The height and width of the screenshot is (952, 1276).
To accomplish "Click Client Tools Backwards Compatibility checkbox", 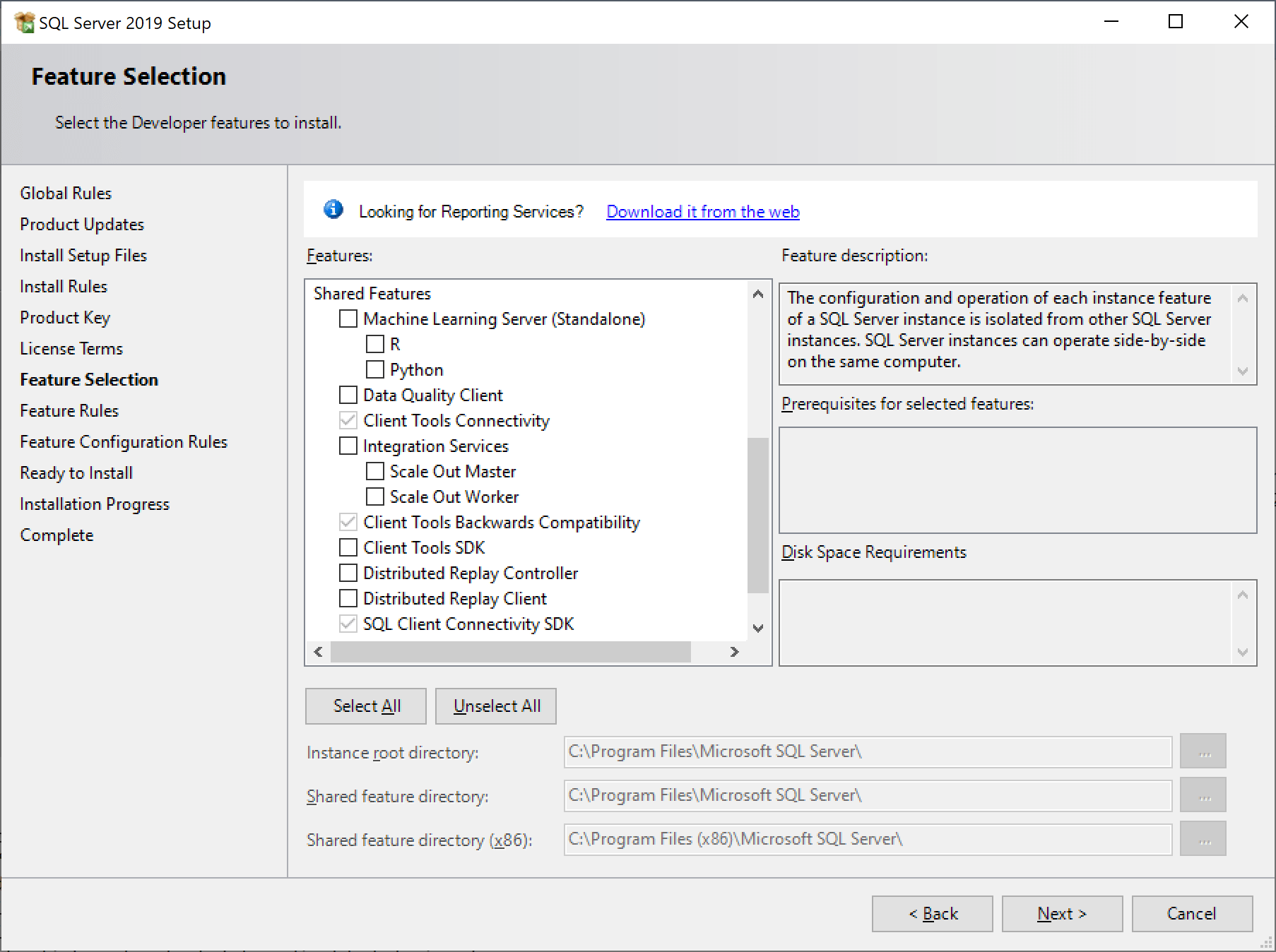I will click(348, 523).
